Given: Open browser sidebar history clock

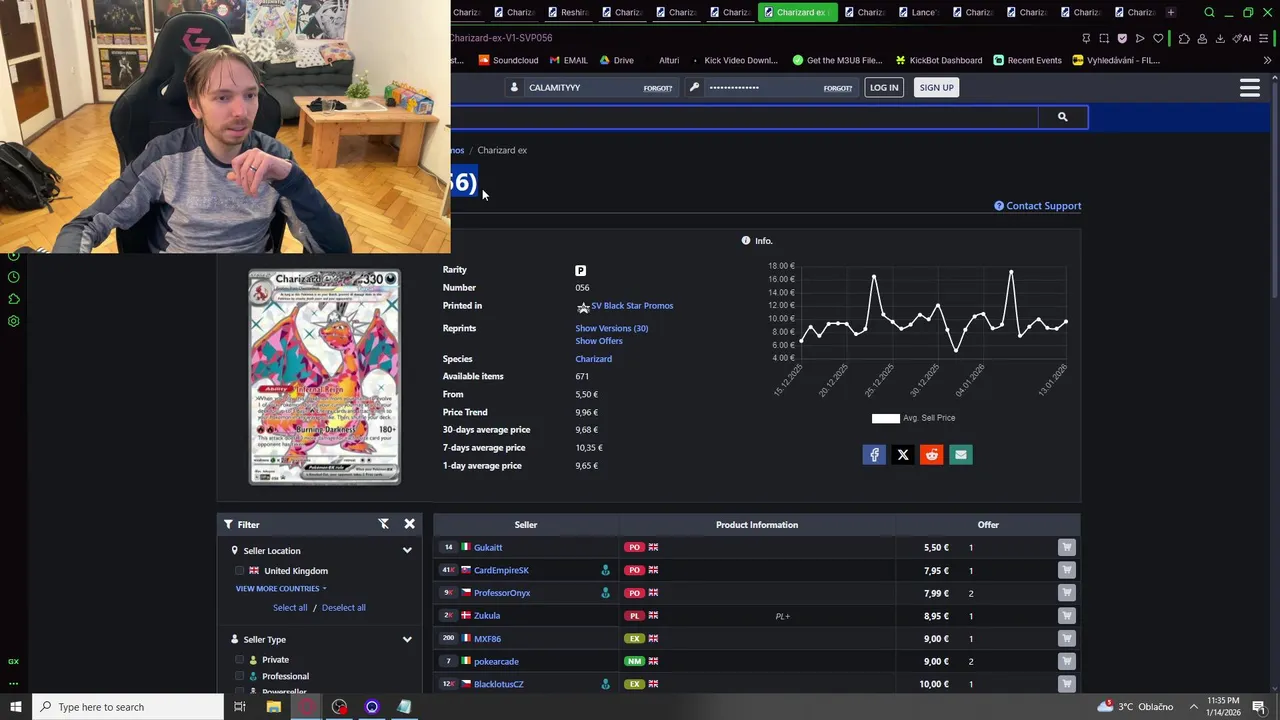Looking at the screenshot, I should point(14,277).
